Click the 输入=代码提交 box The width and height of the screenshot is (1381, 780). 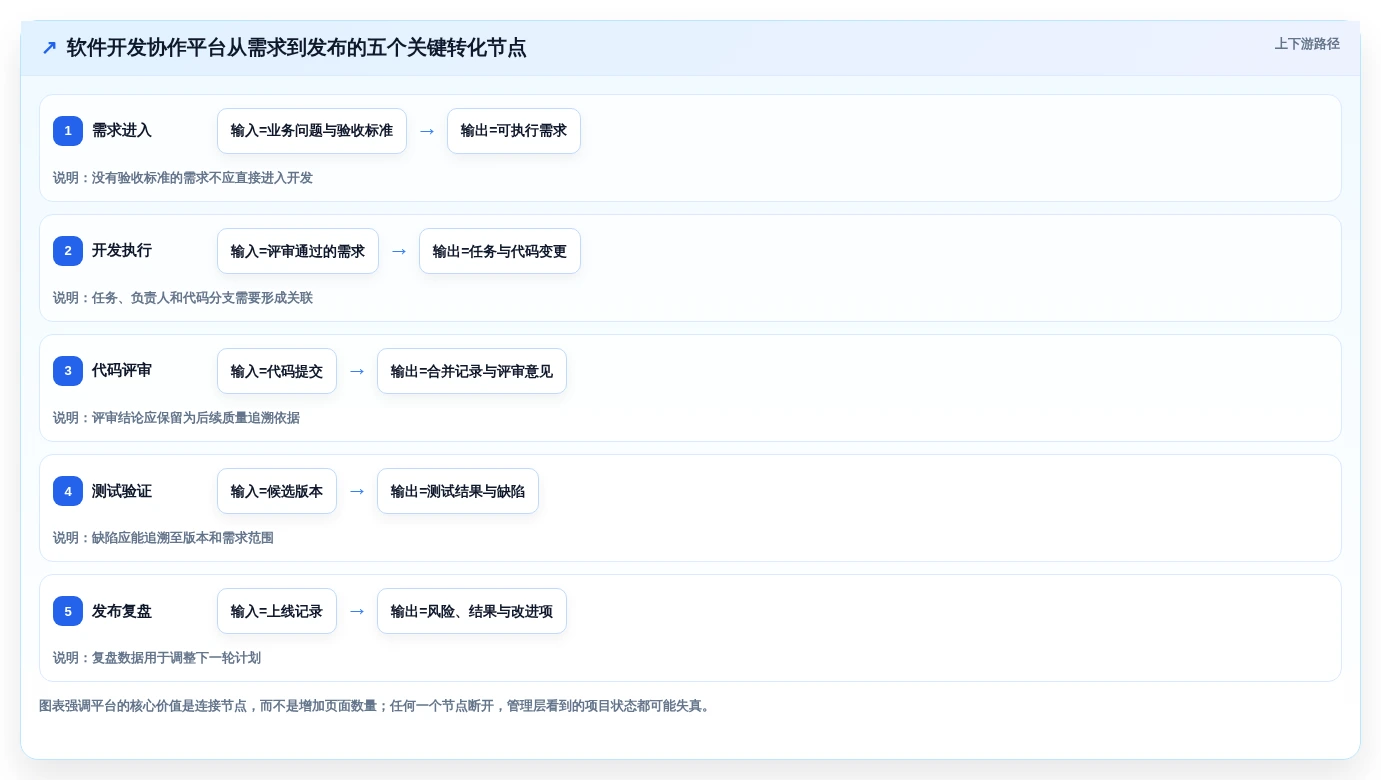click(x=277, y=371)
